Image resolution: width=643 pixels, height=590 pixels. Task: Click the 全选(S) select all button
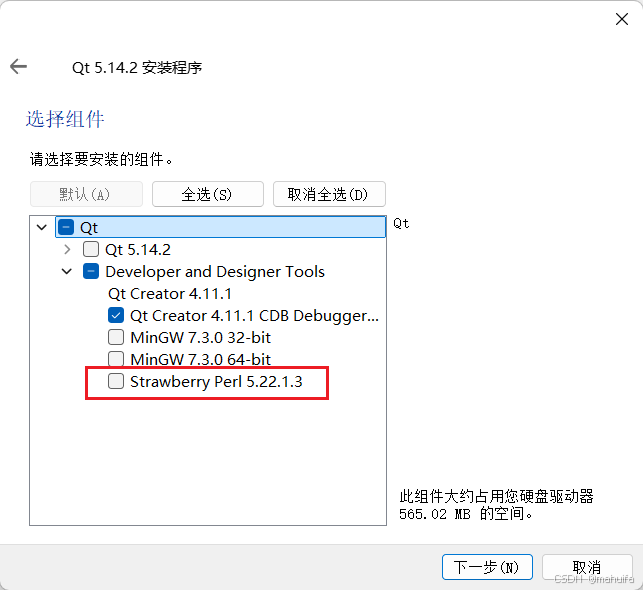tap(207, 194)
